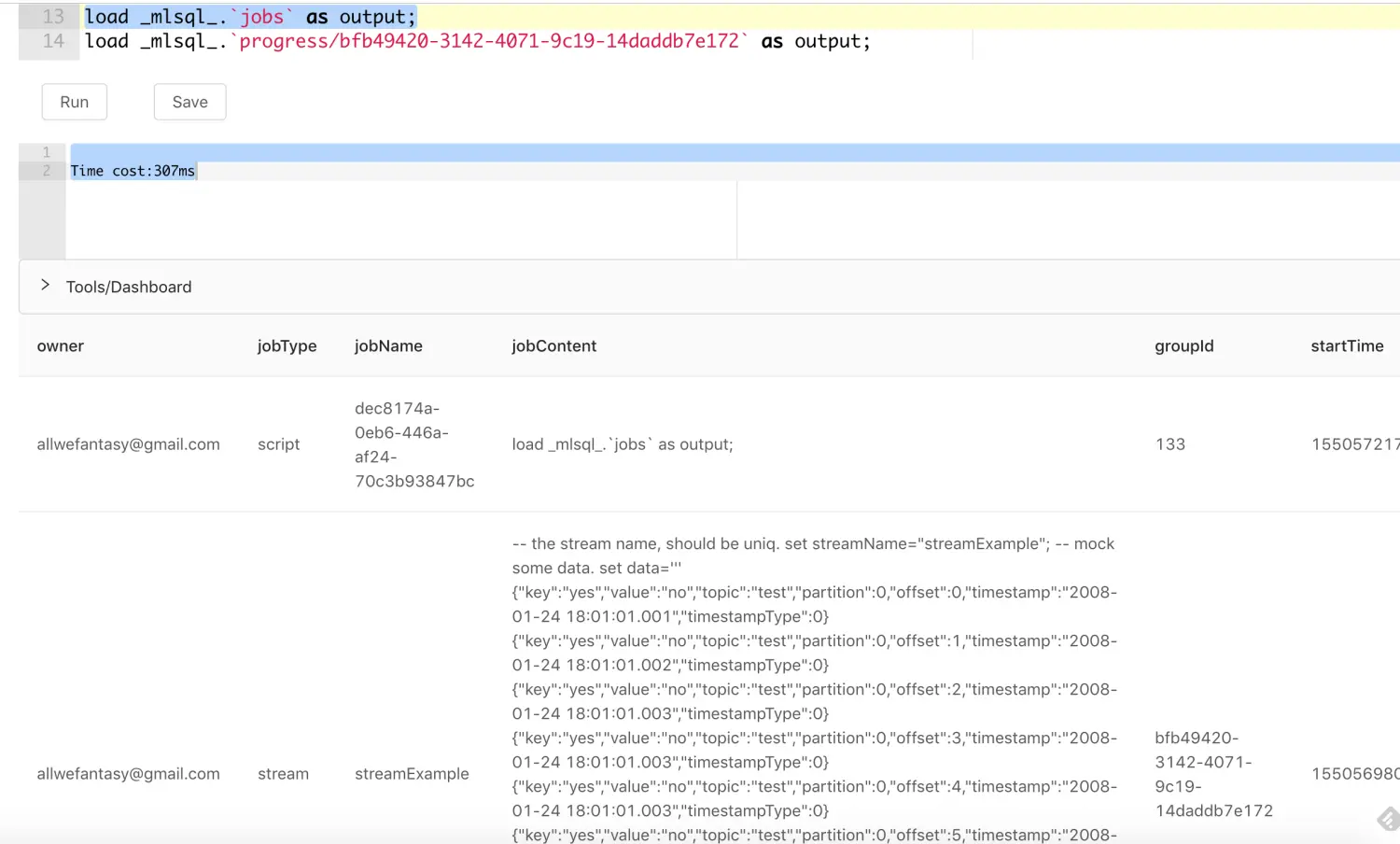Select groupId bfb49420-3142-4071-9c19-14daddb7e172 cell
The width and height of the screenshot is (1400, 844).
1213,774
